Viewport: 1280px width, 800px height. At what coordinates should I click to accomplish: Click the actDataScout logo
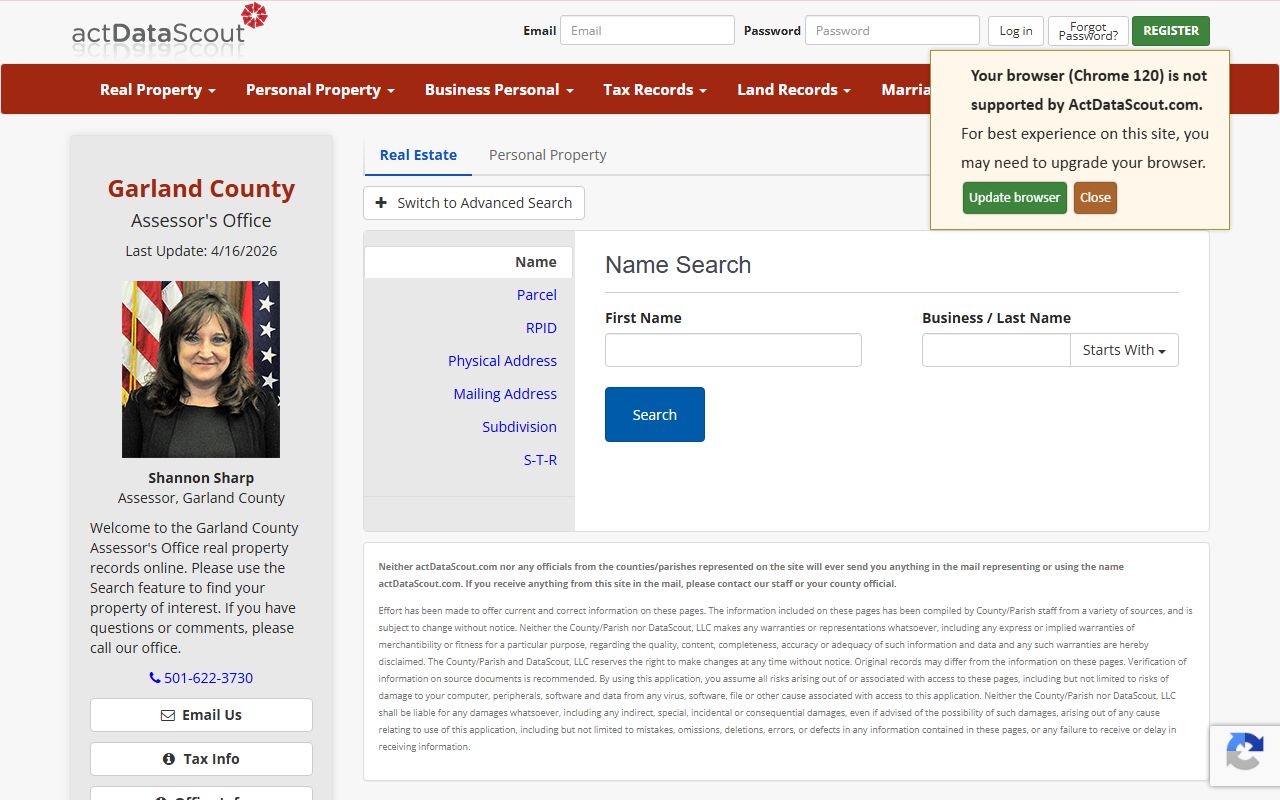coord(169,30)
